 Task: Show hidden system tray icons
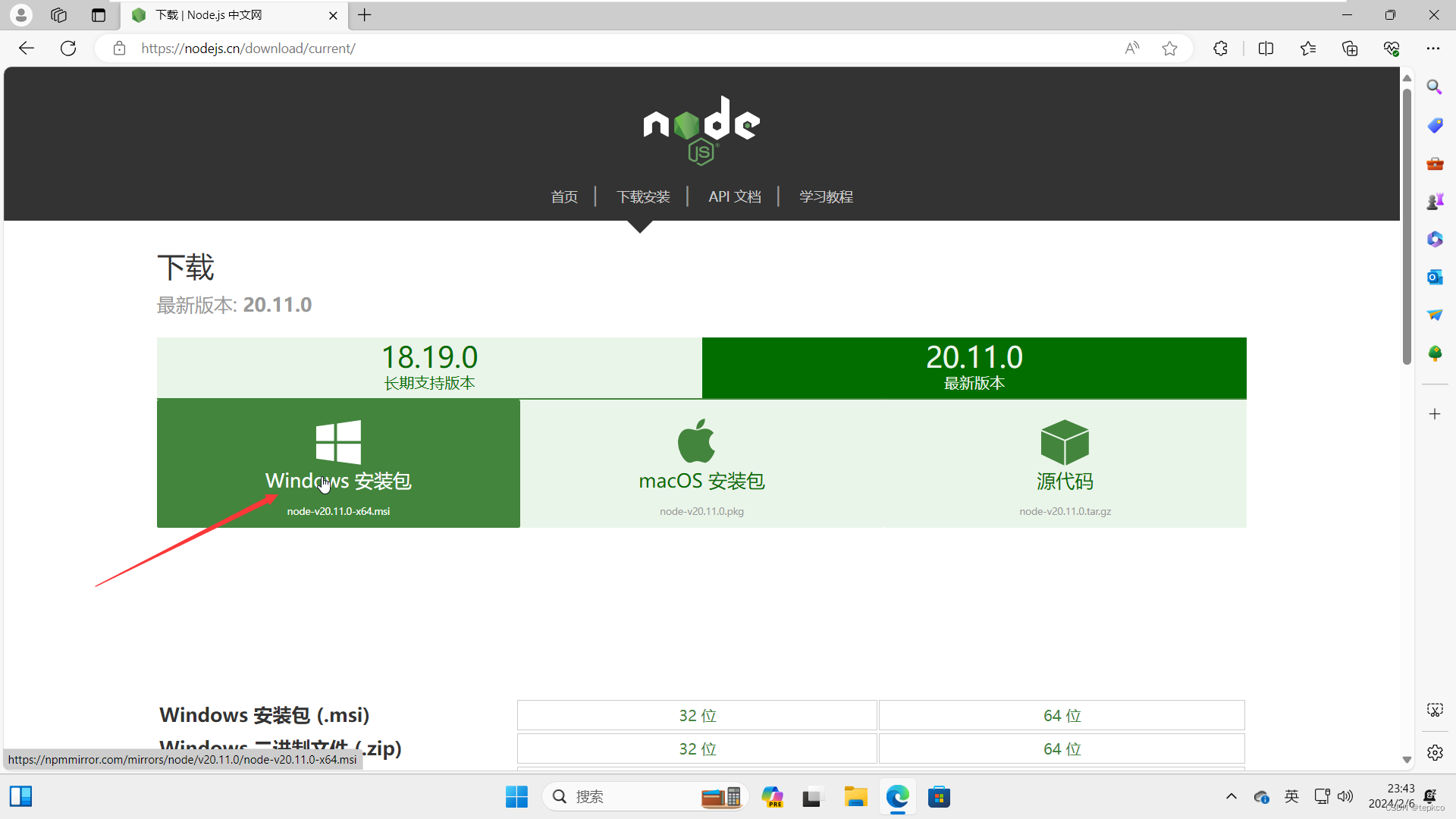point(1231,796)
